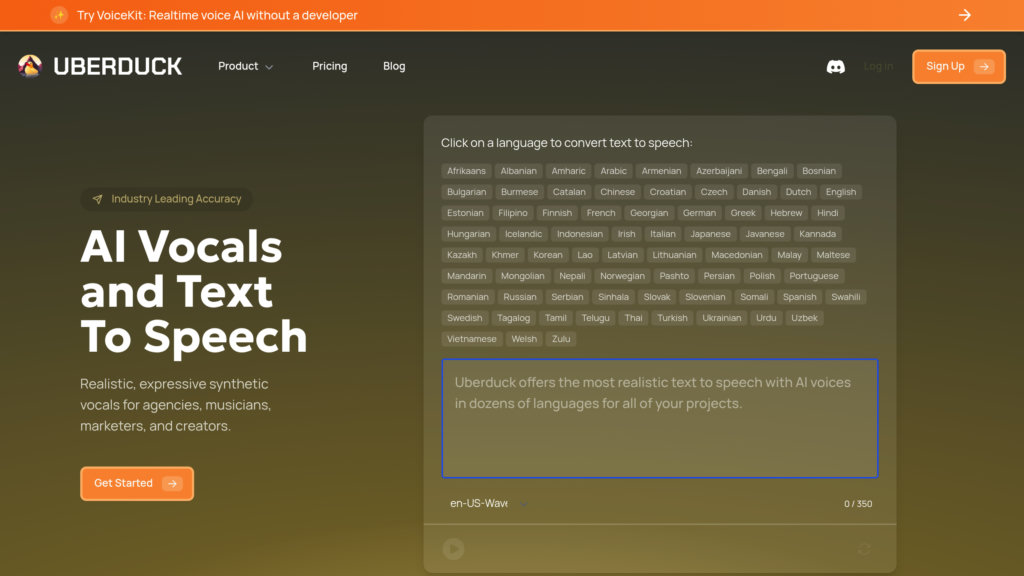Select the English language
This screenshot has width=1024, height=576.
[840, 192]
